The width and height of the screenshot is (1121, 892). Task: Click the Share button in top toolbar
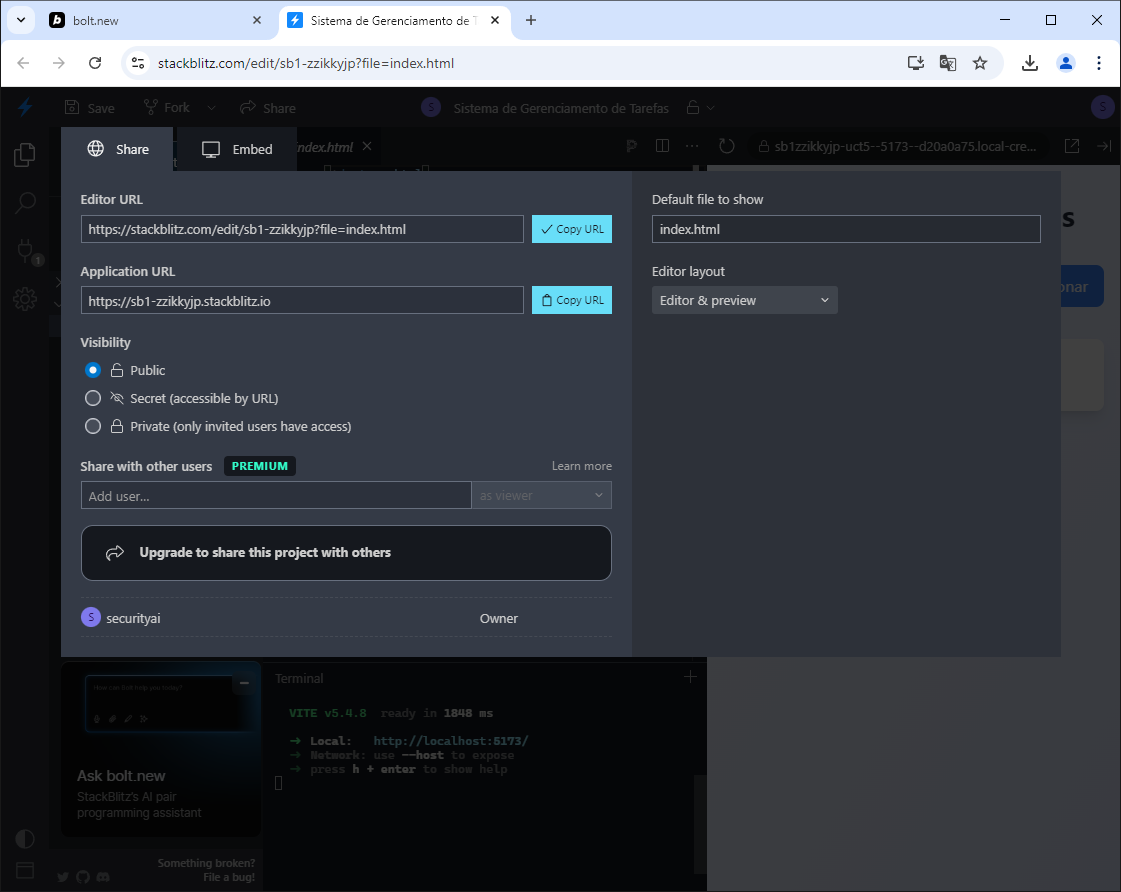(x=268, y=108)
